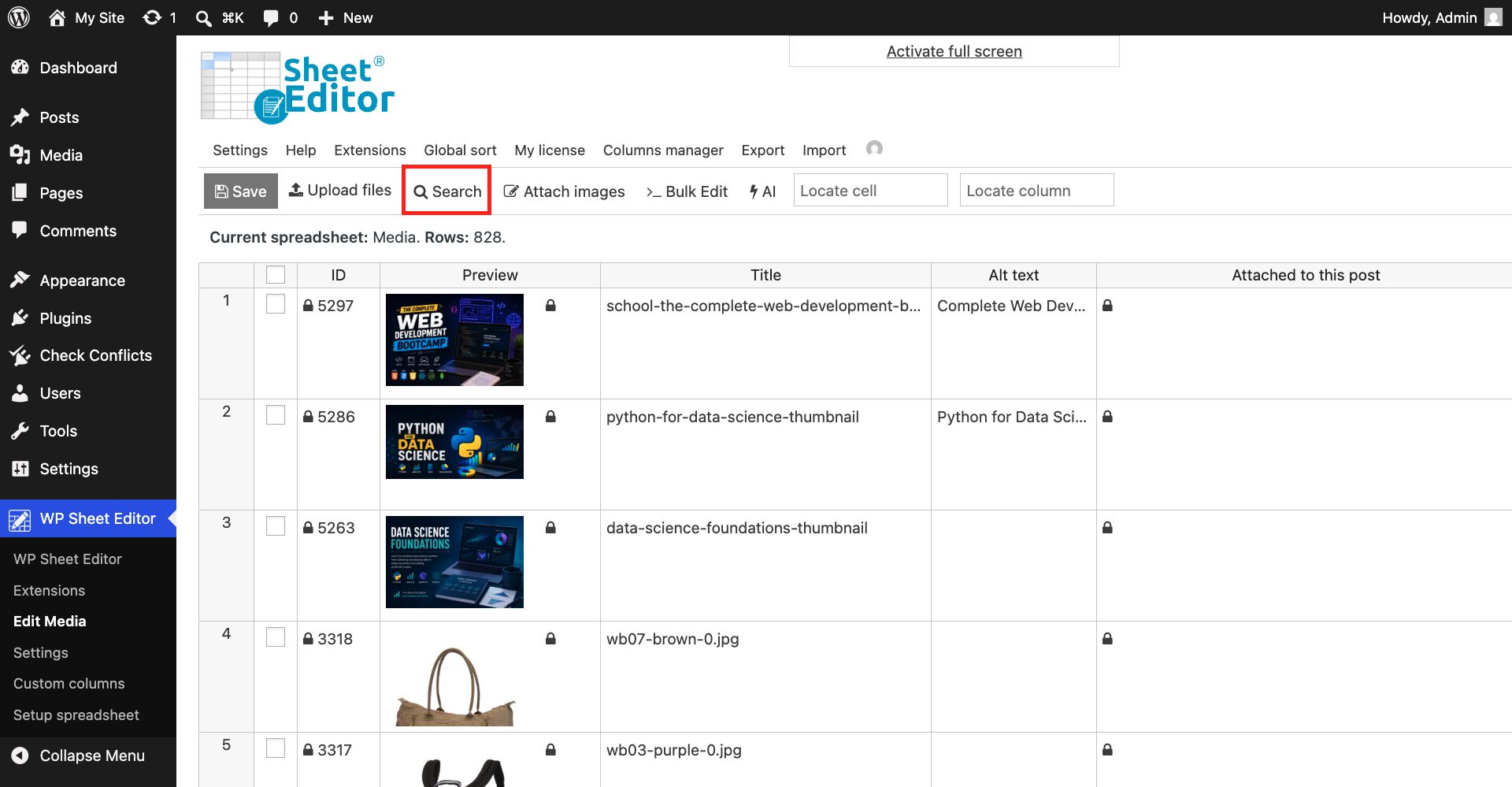Open Setup spreadsheet submenu item

[x=76, y=715]
